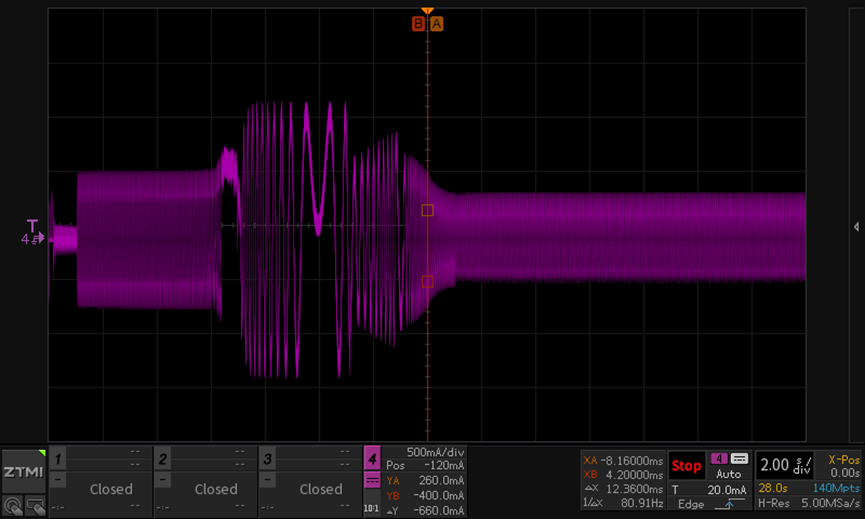The height and width of the screenshot is (519, 865).
Task: Switch the Auto trigger mode
Action: [728, 474]
